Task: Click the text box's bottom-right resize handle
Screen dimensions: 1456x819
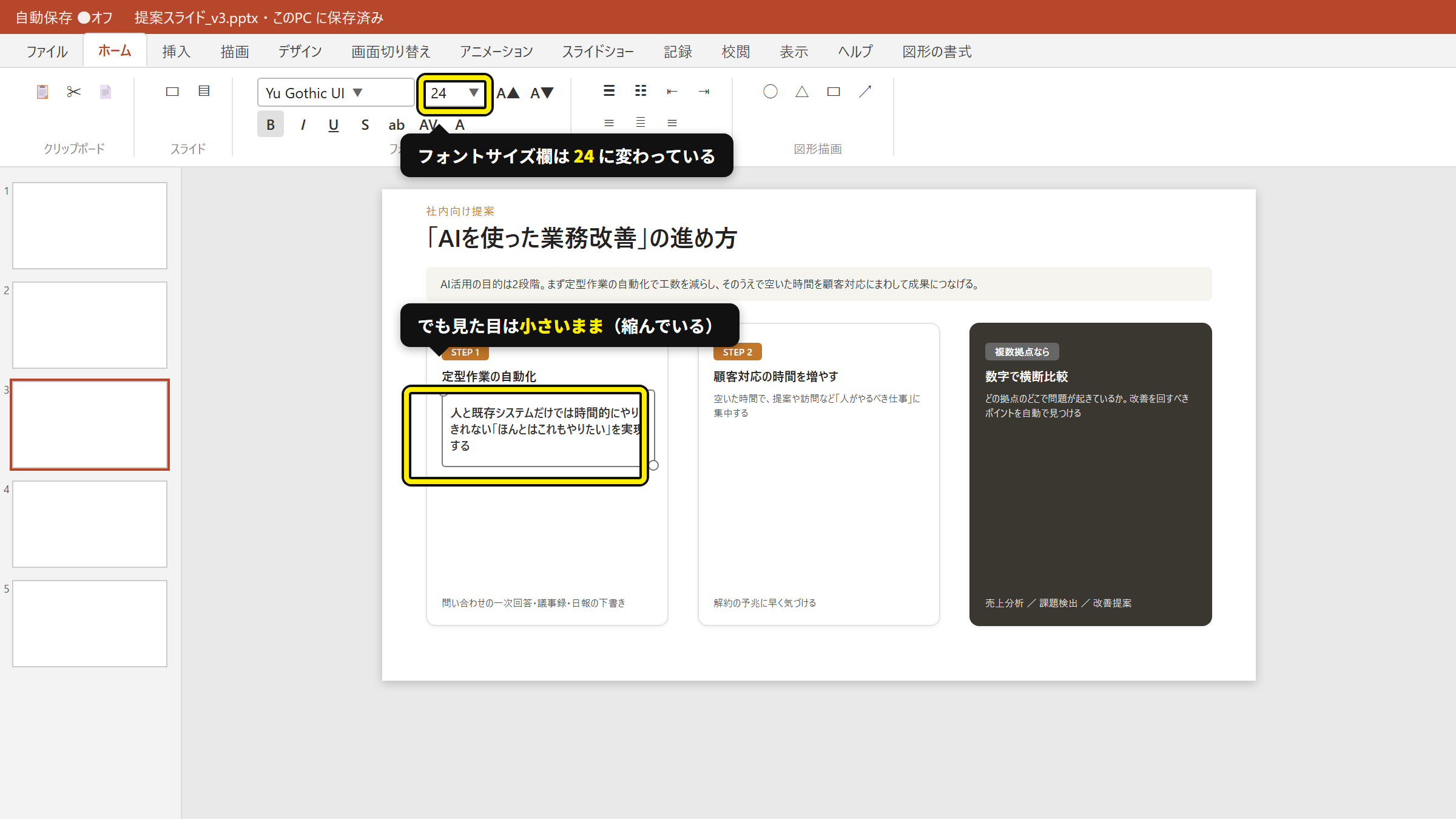Action: 653,465
